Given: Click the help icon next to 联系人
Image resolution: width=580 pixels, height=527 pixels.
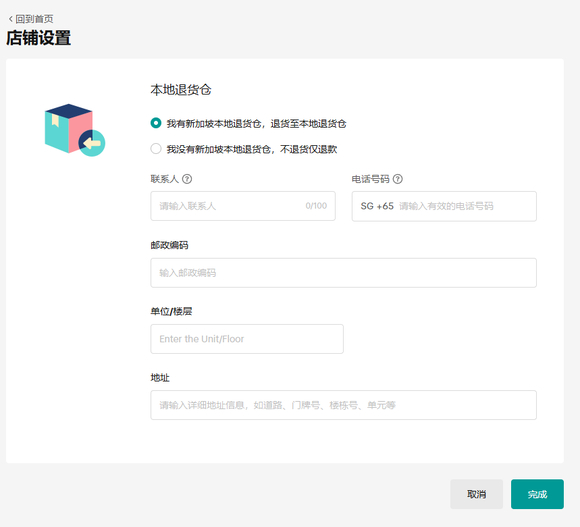Looking at the screenshot, I should (x=187, y=179).
